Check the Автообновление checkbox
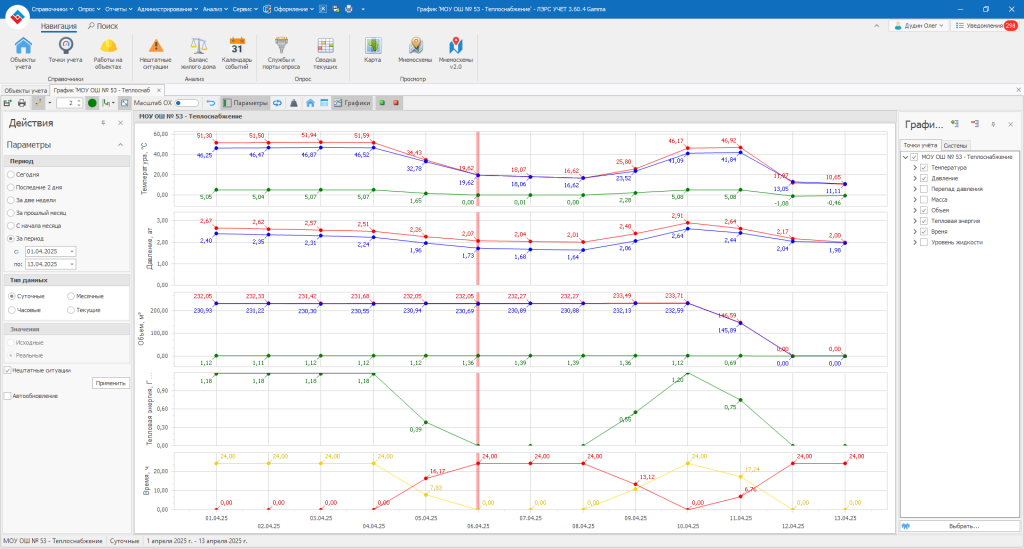Screen dimensions: 1024x549 (8, 395)
